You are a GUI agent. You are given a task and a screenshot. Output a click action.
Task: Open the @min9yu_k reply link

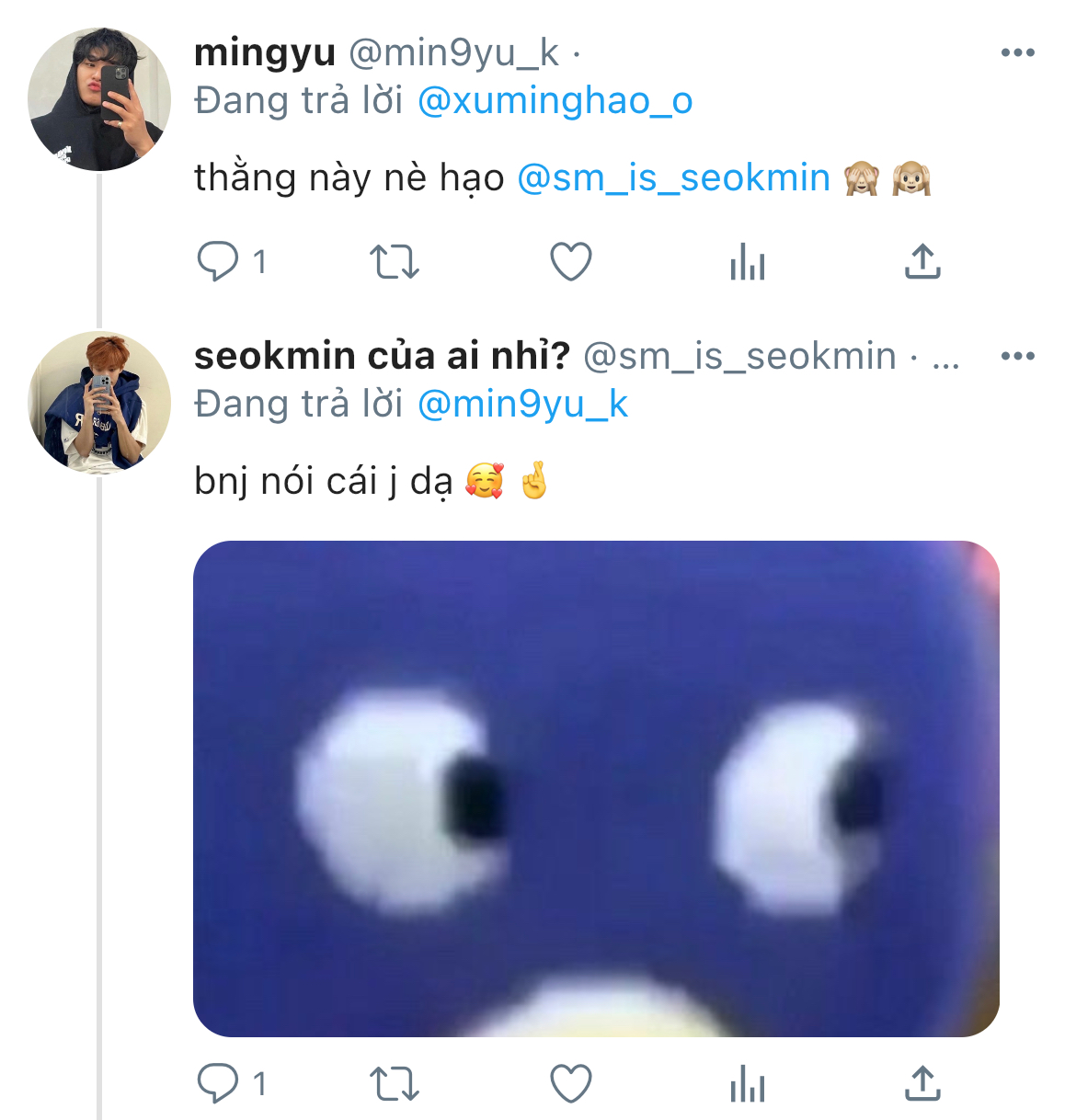click(x=522, y=405)
